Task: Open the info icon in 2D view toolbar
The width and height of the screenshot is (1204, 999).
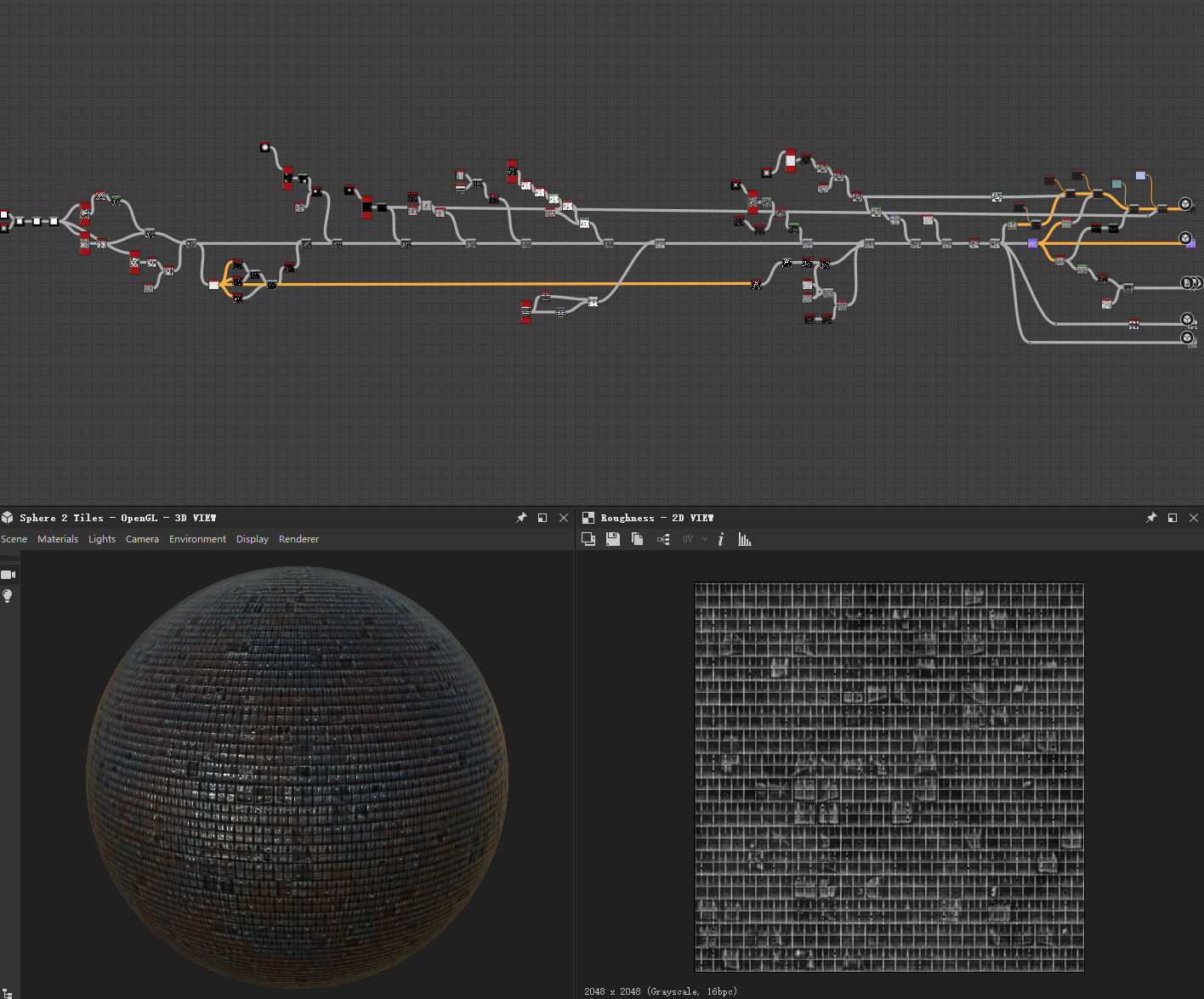Action: coord(720,539)
